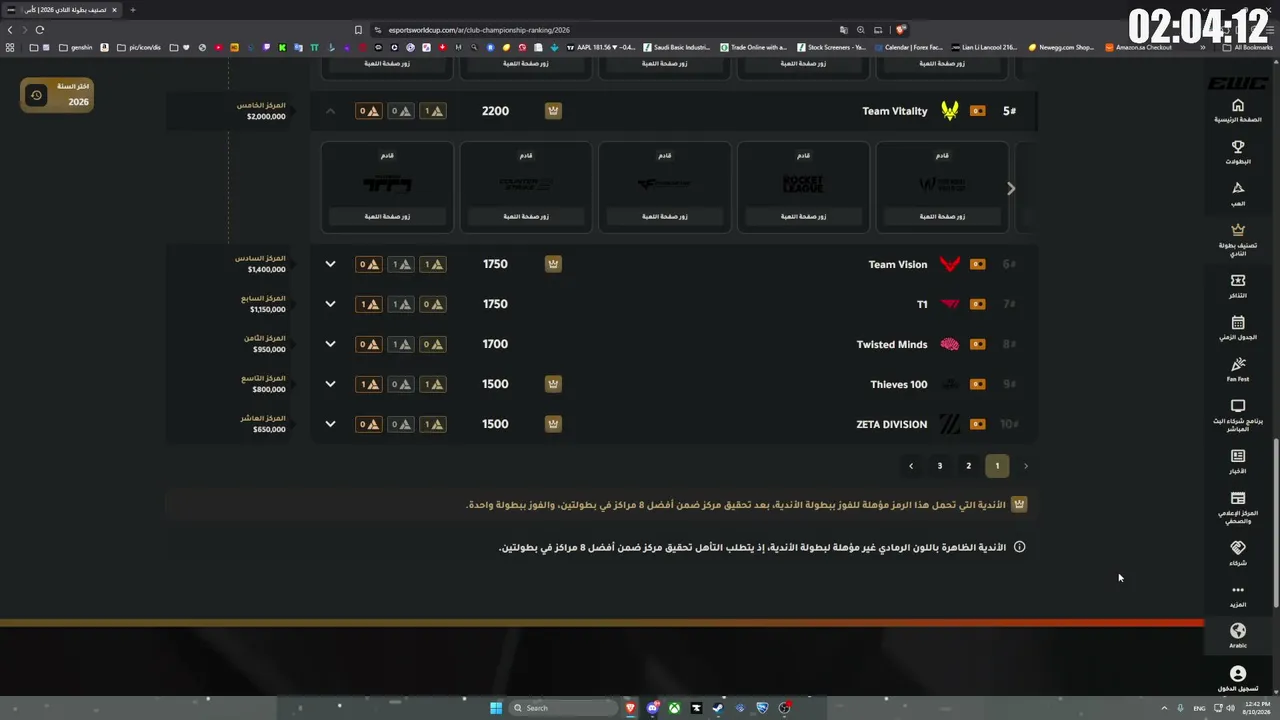1280x720 pixels.
Task: Click the bookmark icon in address bar
Action: [358, 30]
